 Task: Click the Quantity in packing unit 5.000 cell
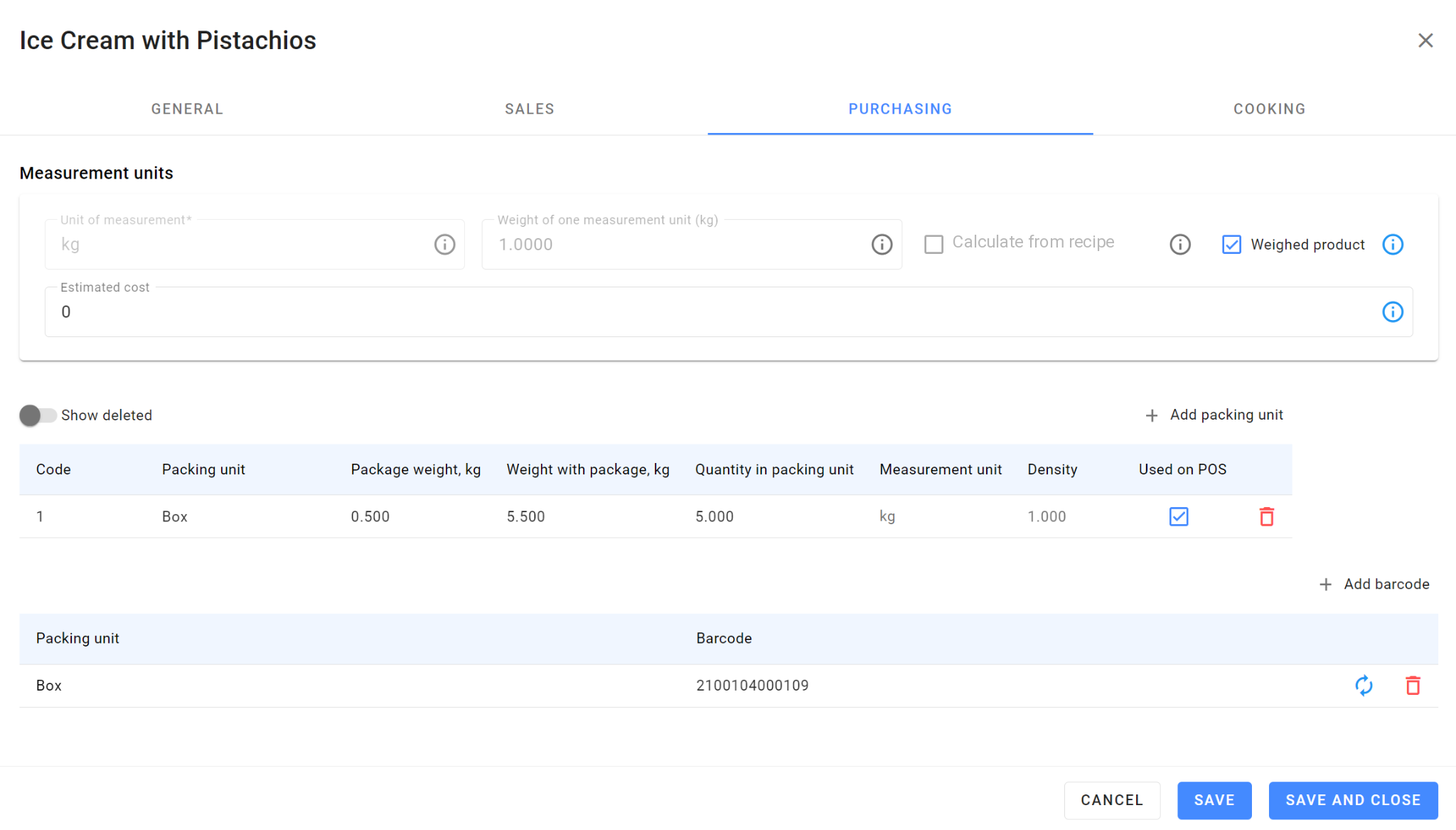714,516
